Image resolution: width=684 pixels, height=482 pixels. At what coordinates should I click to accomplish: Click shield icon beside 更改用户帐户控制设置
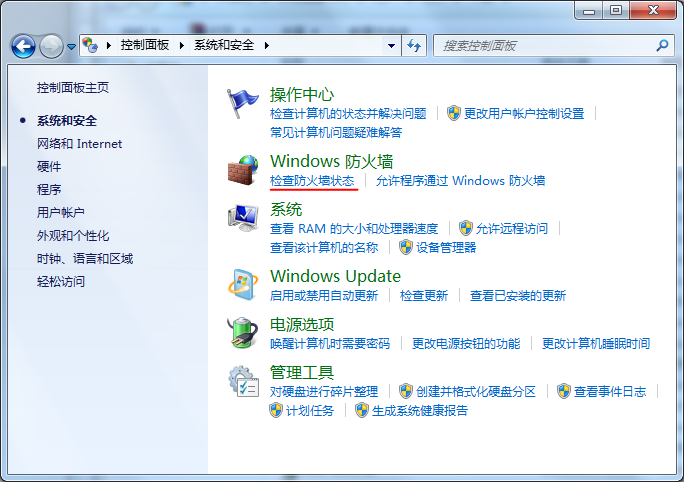(x=454, y=113)
